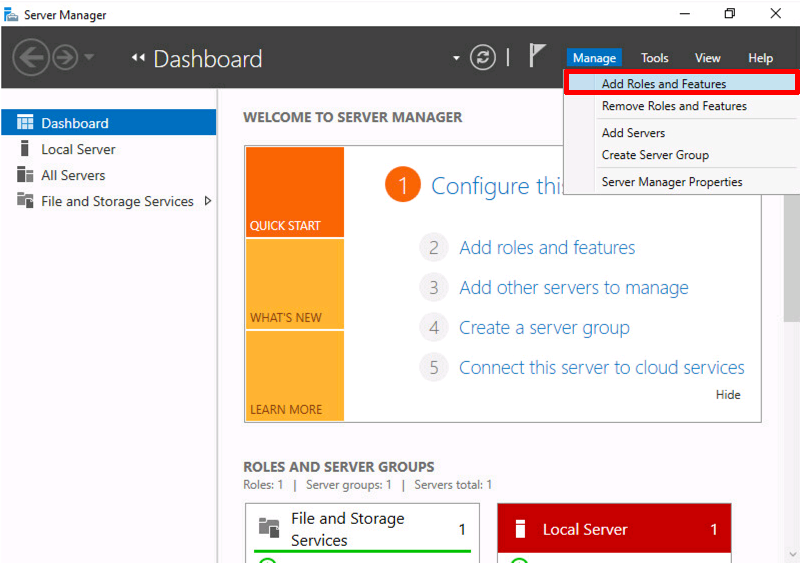800x563 pixels.
Task: Choose Add Servers from Manage menu
Action: [x=682, y=133]
